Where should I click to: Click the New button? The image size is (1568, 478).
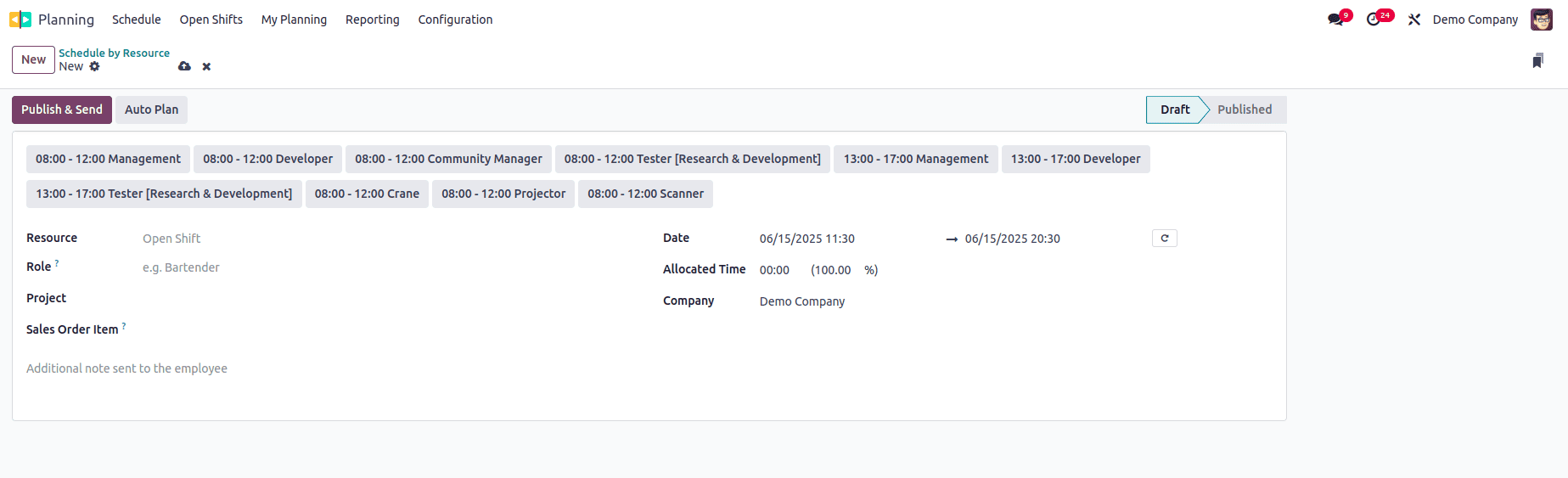(34, 59)
